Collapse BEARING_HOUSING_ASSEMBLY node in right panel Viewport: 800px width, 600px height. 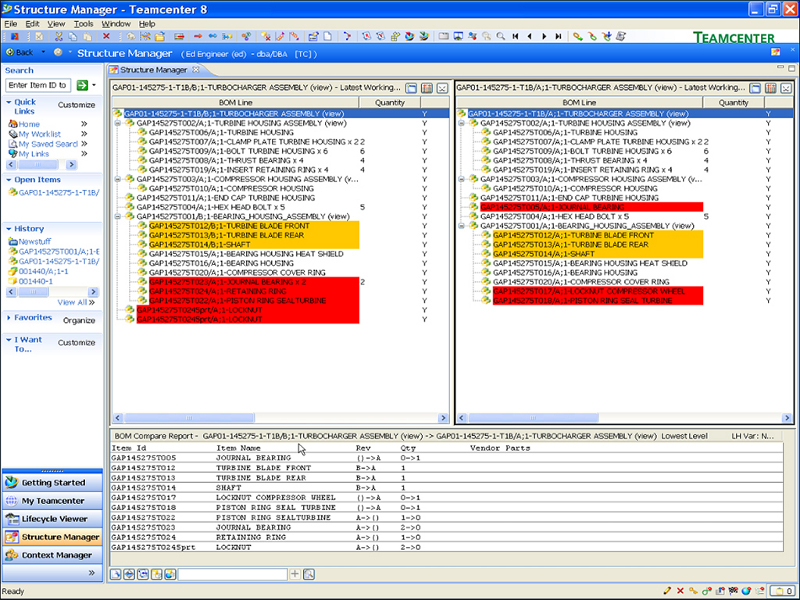[x=462, y=226]
